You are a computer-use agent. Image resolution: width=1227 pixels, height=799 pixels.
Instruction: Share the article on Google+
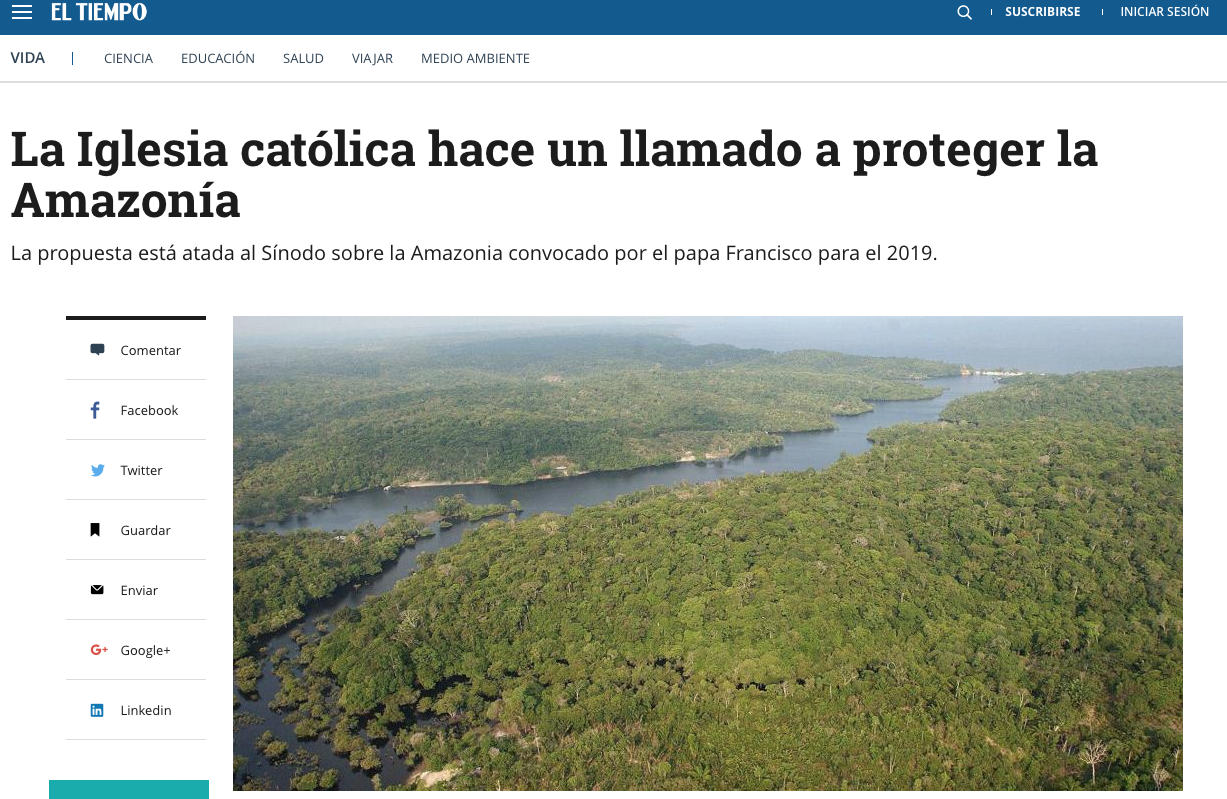[134, 650]
